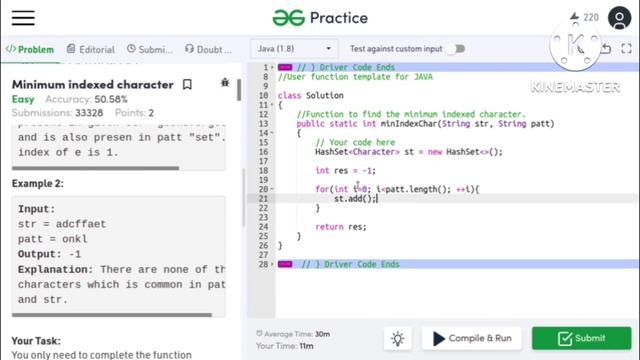
Task: Click the 'int res = -1;' line
Action: pyautogui.click(x=345, y=171)
